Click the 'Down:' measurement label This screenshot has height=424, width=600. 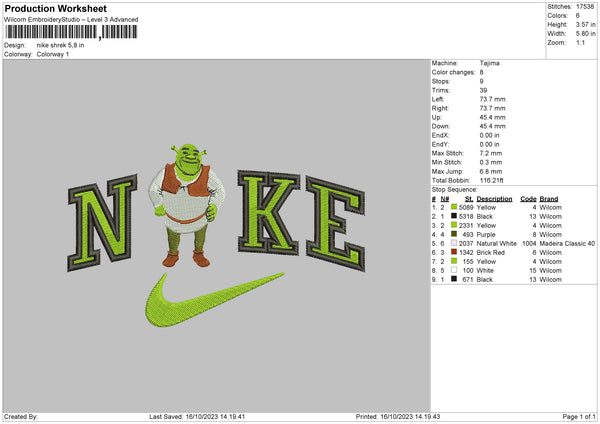click(441, 126)
